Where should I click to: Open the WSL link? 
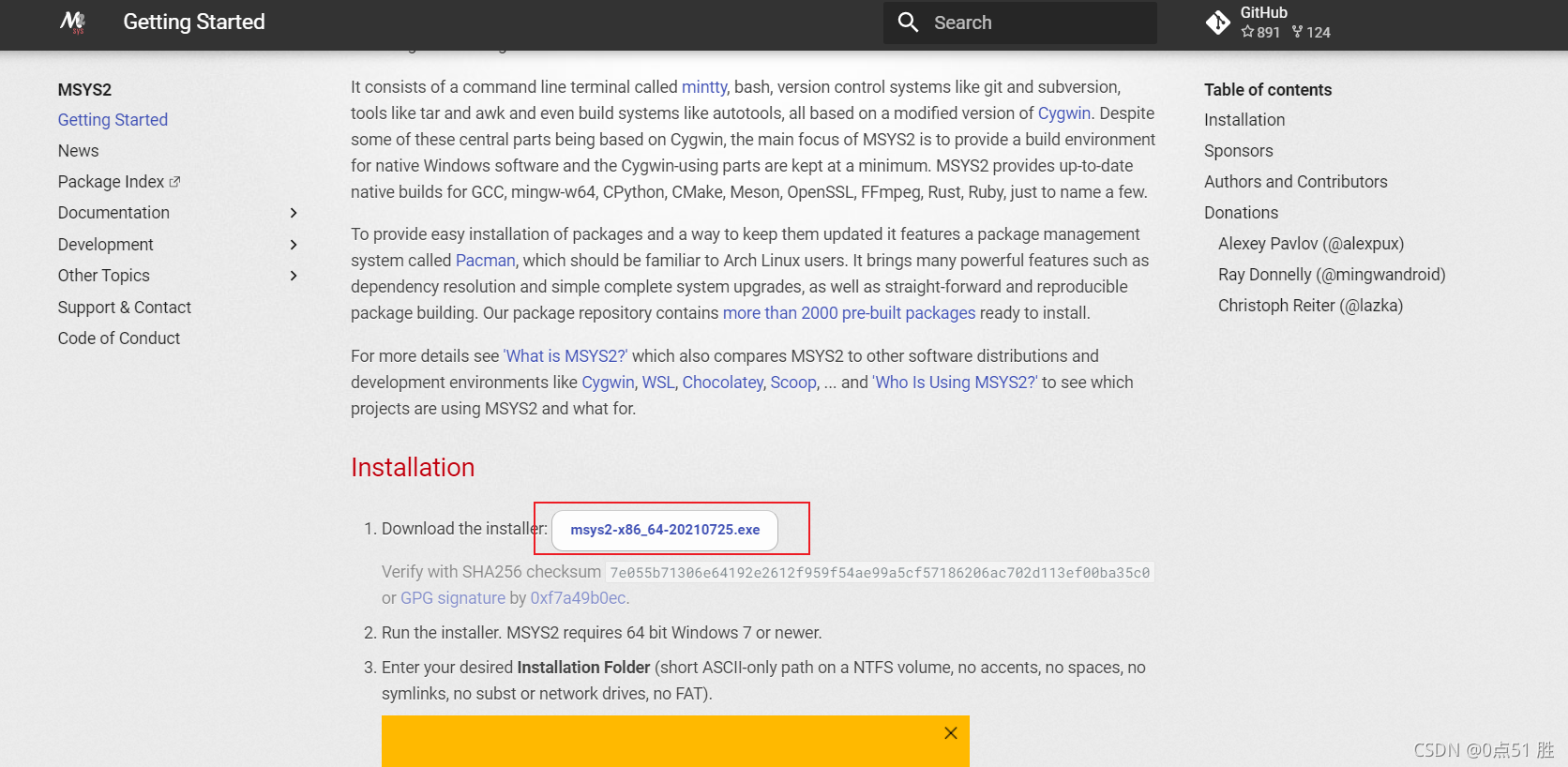[x=658, y=383]
